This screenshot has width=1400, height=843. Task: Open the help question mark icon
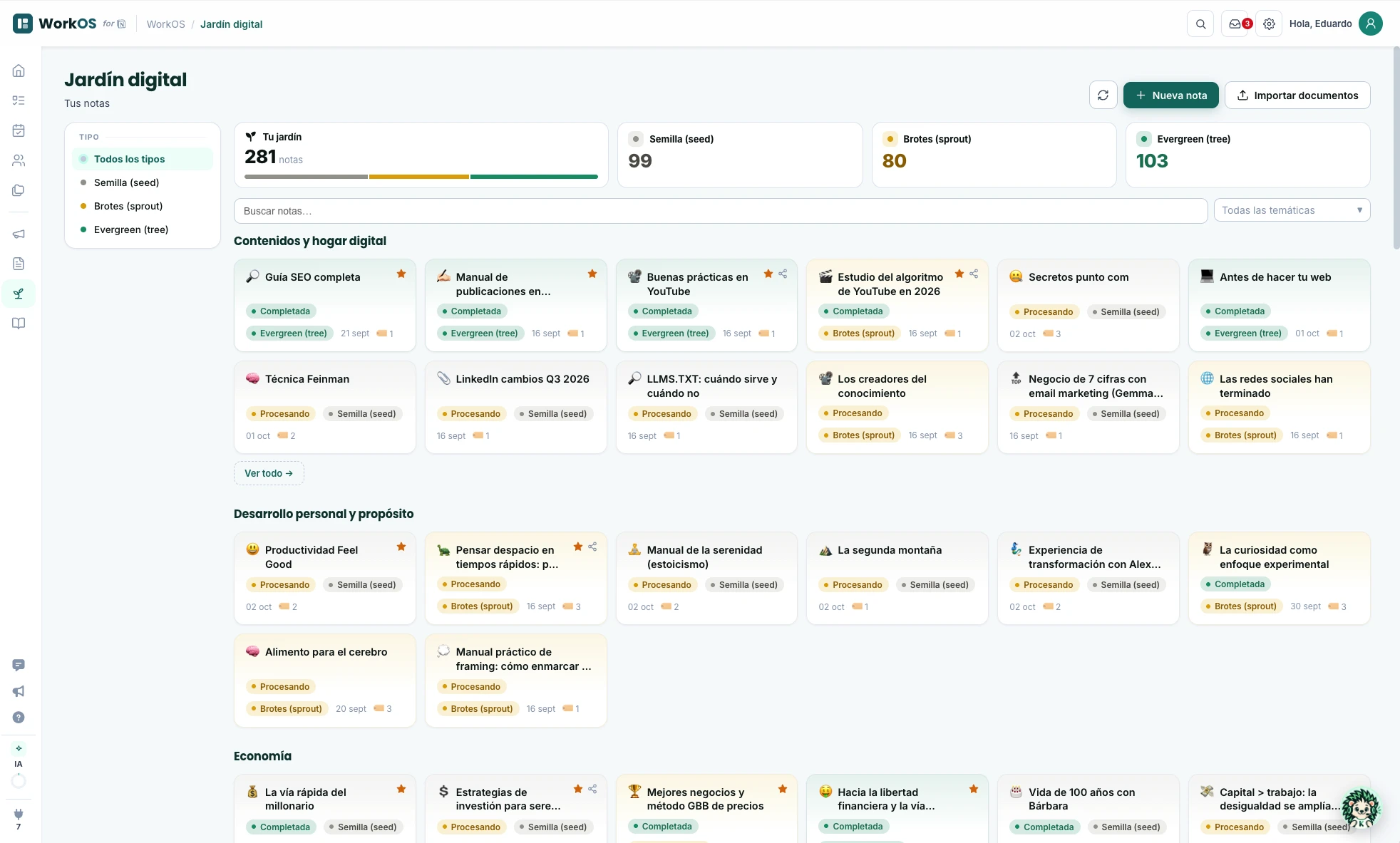point(19,718)
